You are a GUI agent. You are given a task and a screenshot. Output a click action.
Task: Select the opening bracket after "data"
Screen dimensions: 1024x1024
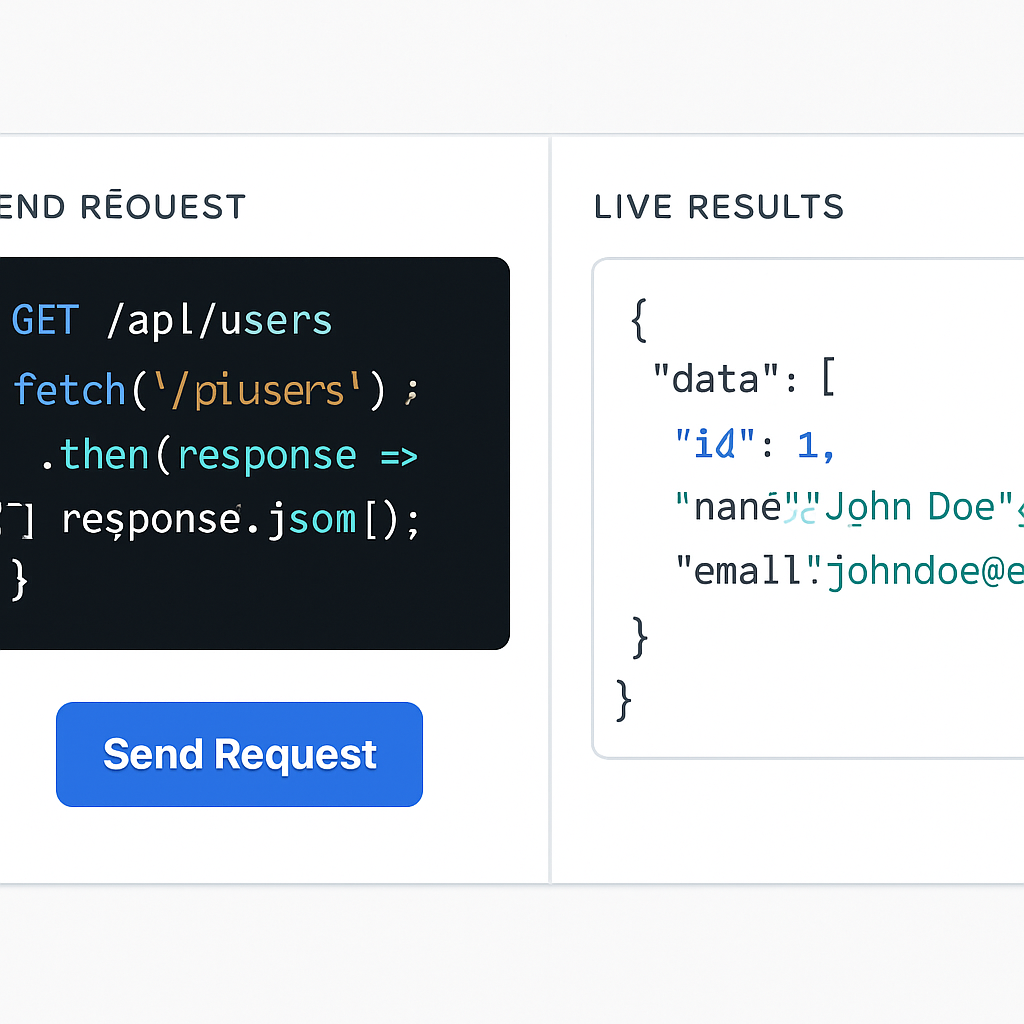pyautogui.click(x=830, y=378)
